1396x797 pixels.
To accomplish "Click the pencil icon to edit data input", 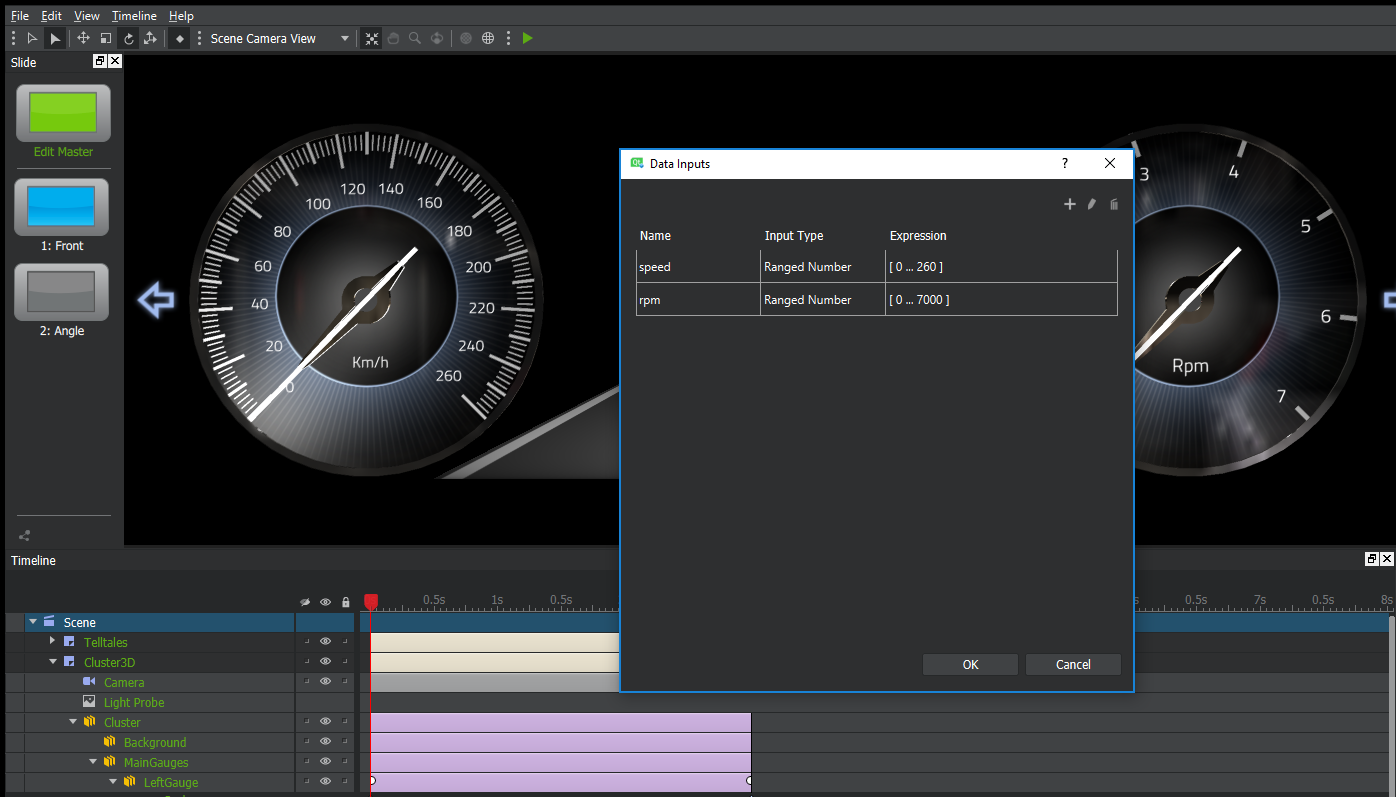I will pos(1092,204).
